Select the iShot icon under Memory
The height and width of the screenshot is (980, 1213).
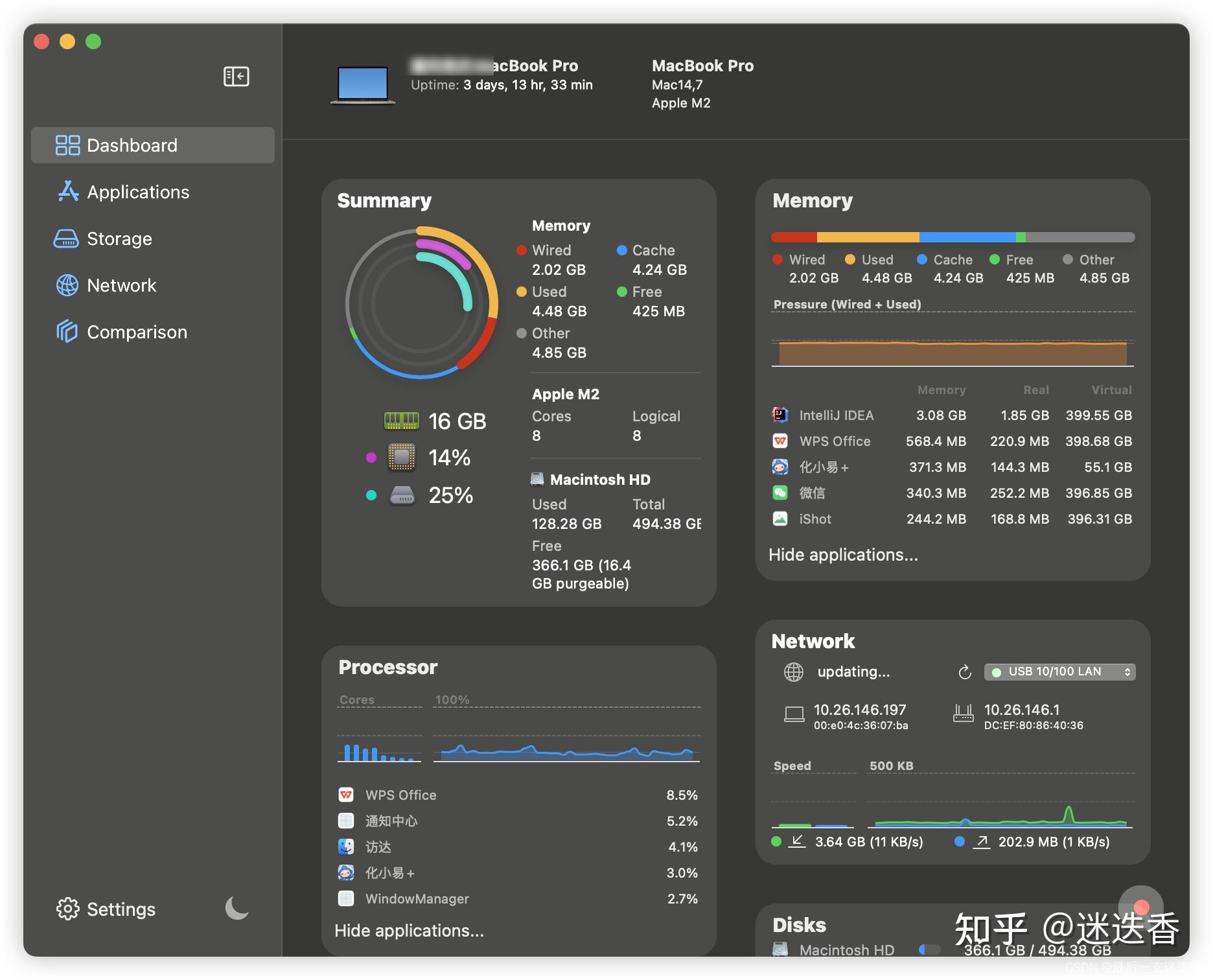pyautogui.click(x=780, y=519)
